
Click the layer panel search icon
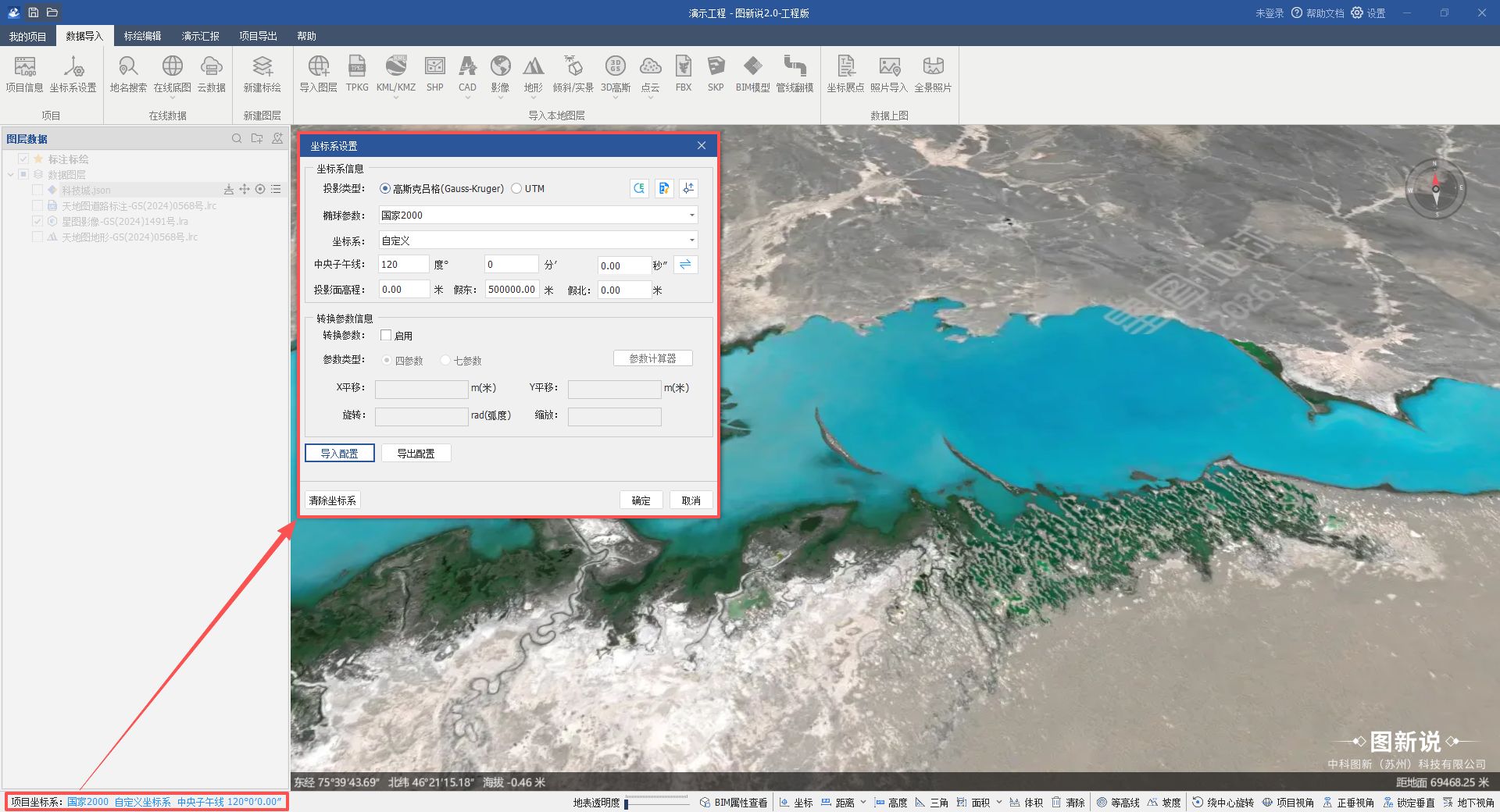tap(237, 138)
